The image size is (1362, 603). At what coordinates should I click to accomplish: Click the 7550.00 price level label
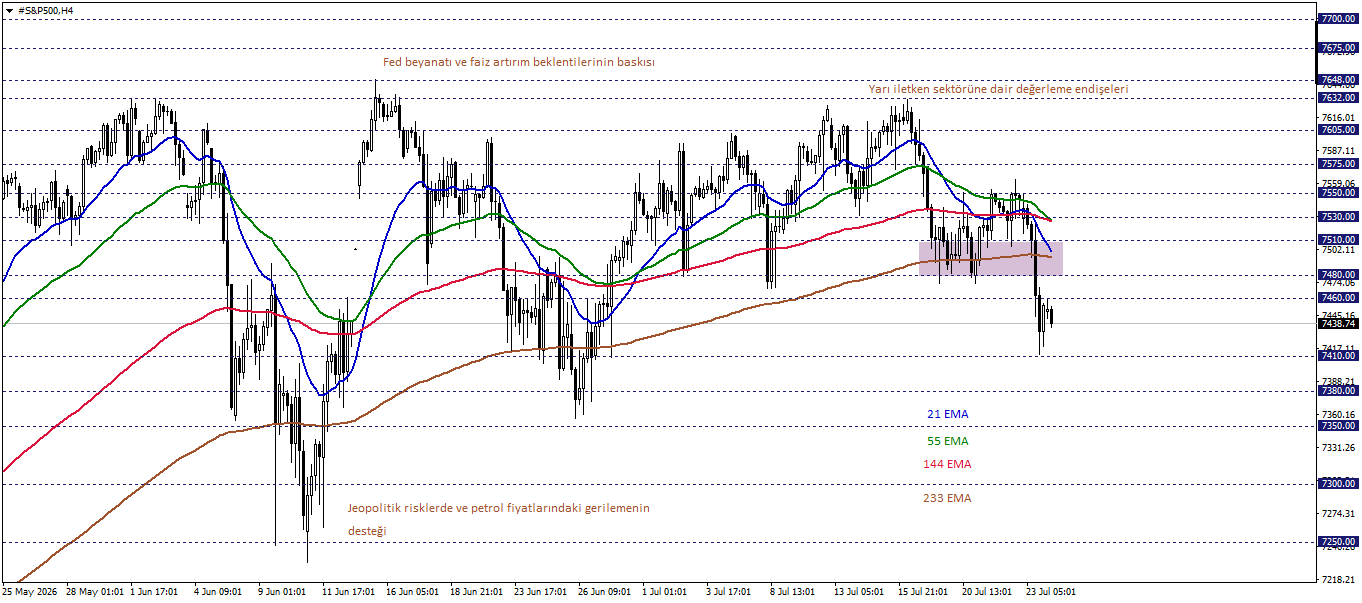pyautogui.click(x=1338, y=193)
